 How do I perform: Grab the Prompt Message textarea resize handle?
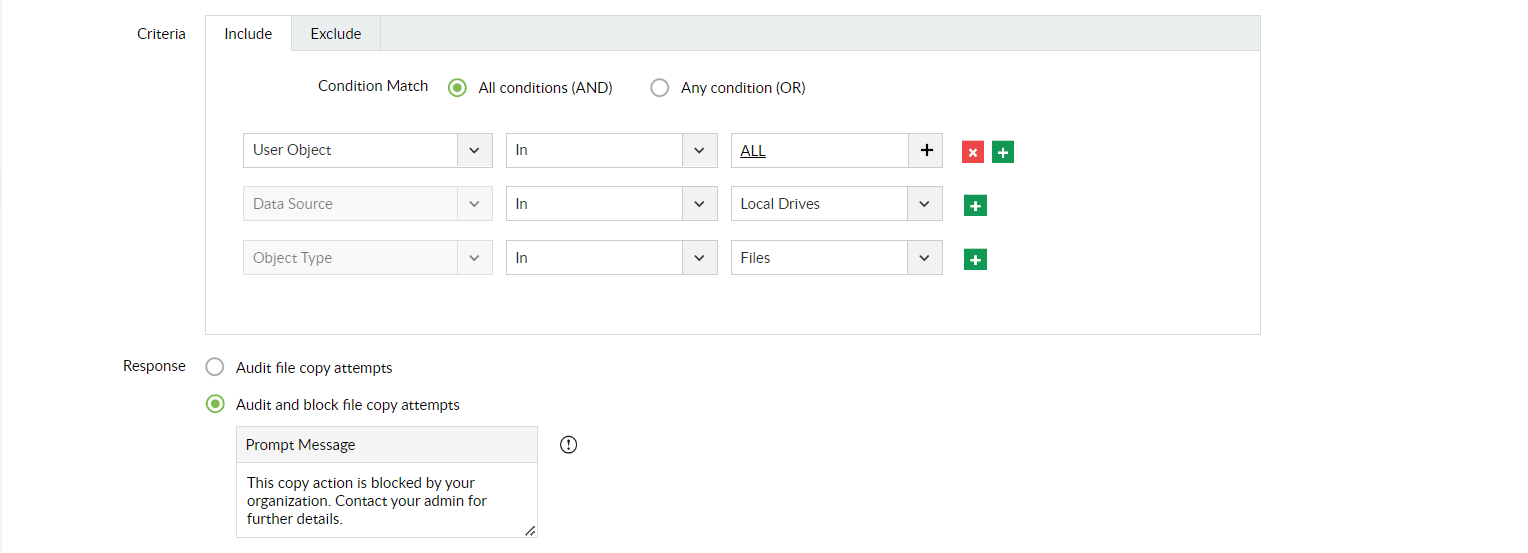pos(530,531)
